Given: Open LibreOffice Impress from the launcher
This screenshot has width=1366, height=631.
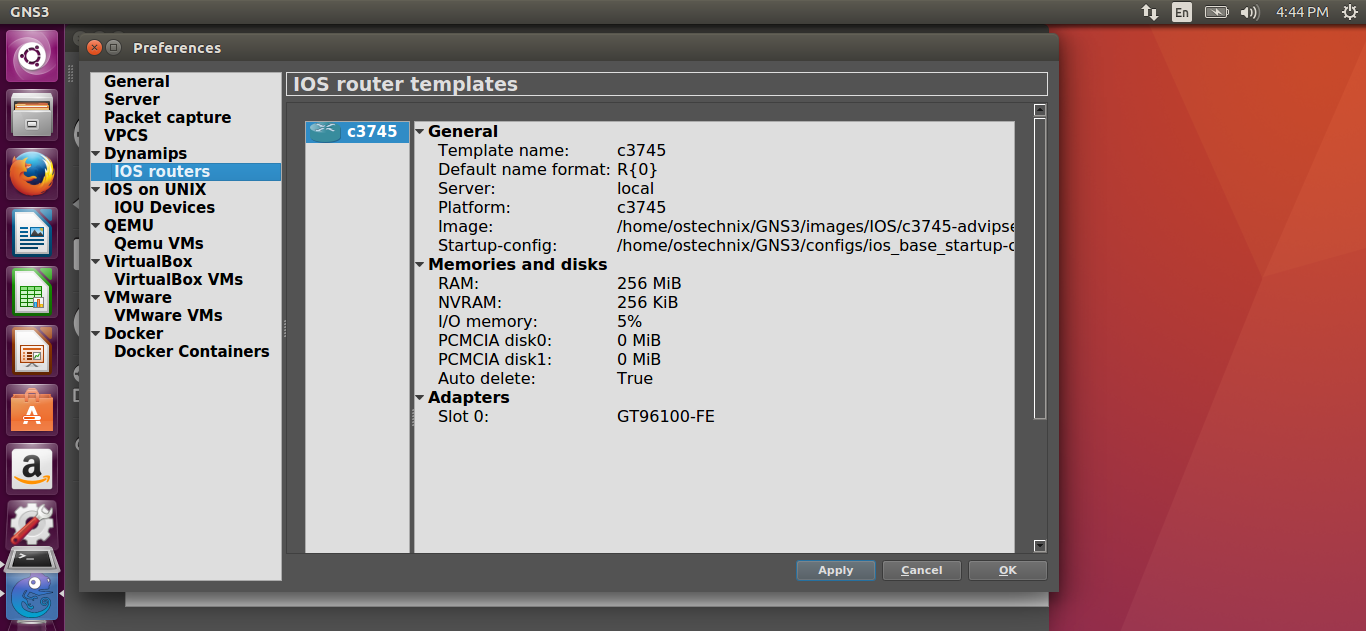Looking at the screenshot, I should pyautogui.click(x=33, y=351).
